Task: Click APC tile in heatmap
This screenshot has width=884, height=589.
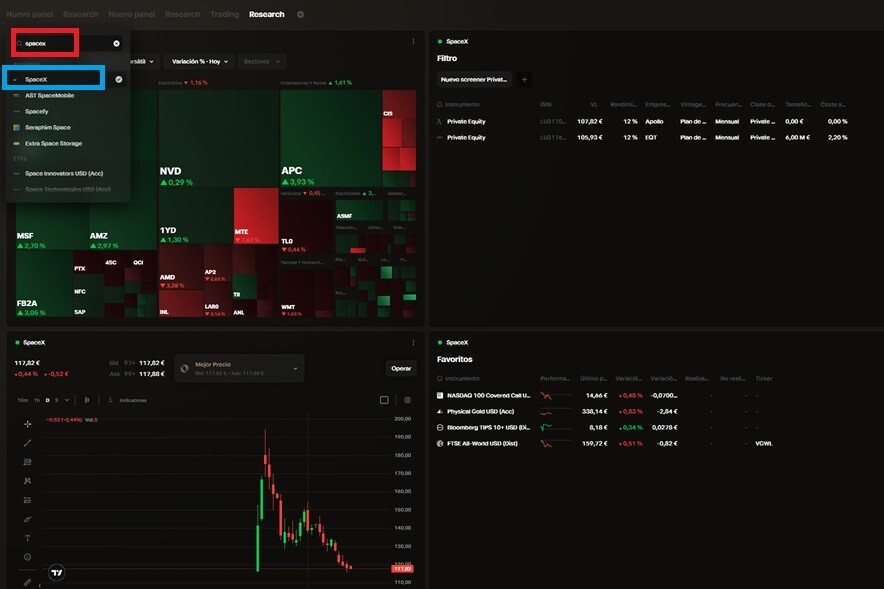Action: point(331,139)
